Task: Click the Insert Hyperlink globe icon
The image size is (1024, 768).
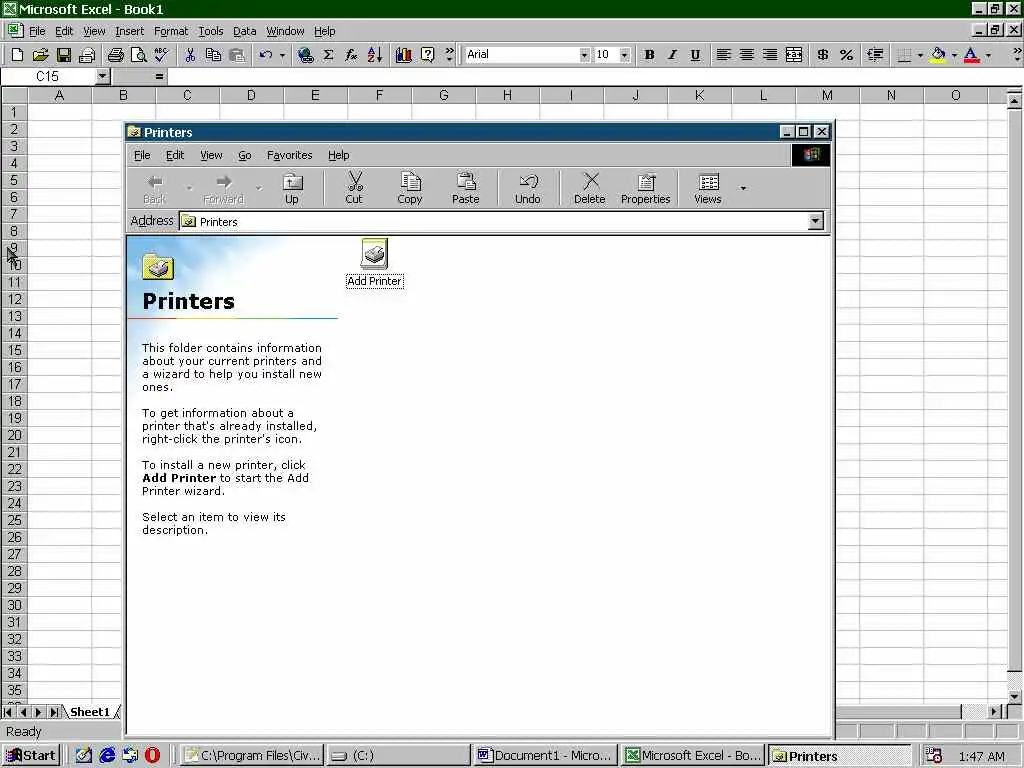Action: 305,55
